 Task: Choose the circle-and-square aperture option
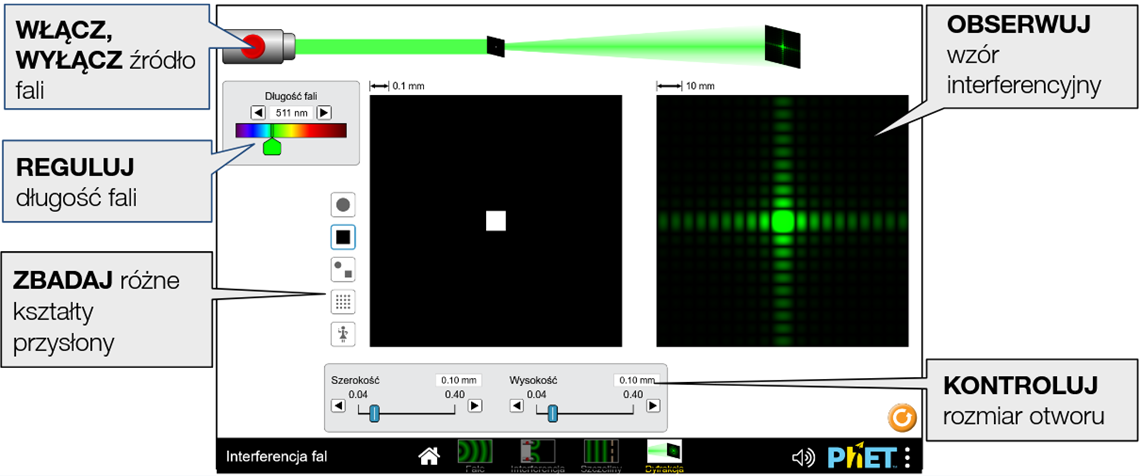(342, 269)
